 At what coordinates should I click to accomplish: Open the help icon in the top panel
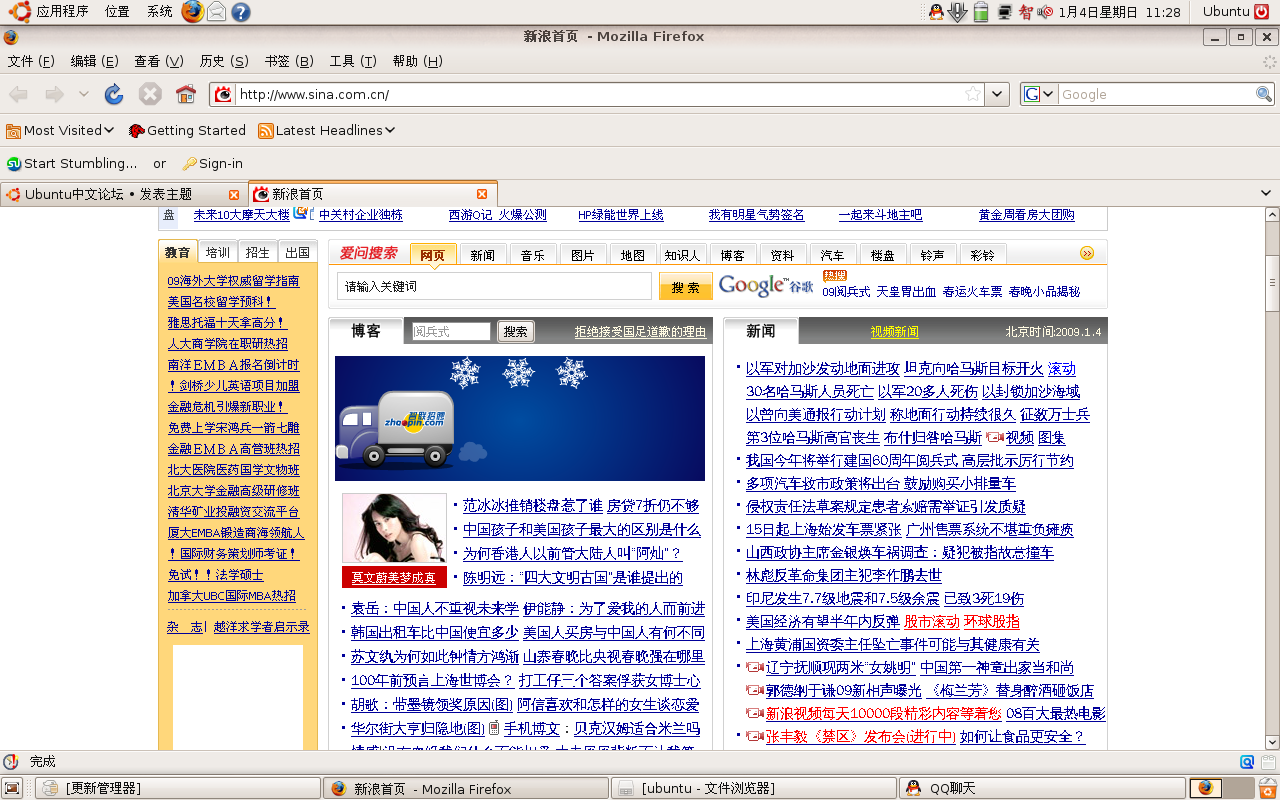coord(241,12)
